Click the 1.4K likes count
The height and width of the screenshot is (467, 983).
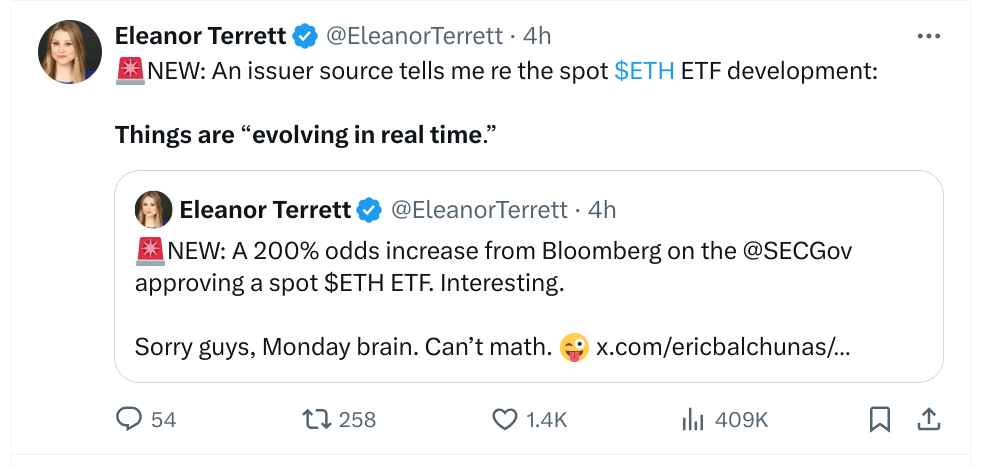coord(546,420)
